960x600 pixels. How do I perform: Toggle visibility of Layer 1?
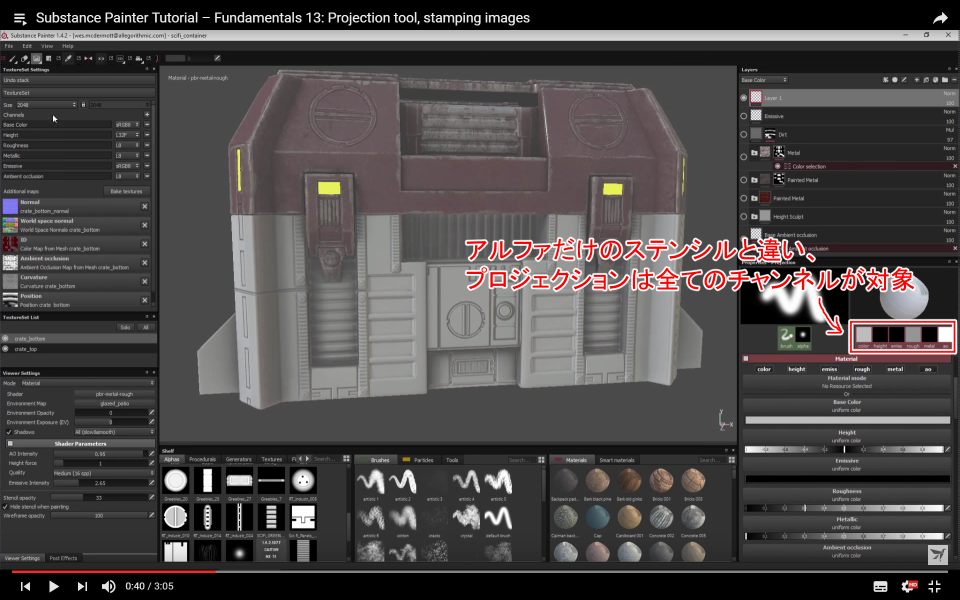pos(744,97)
